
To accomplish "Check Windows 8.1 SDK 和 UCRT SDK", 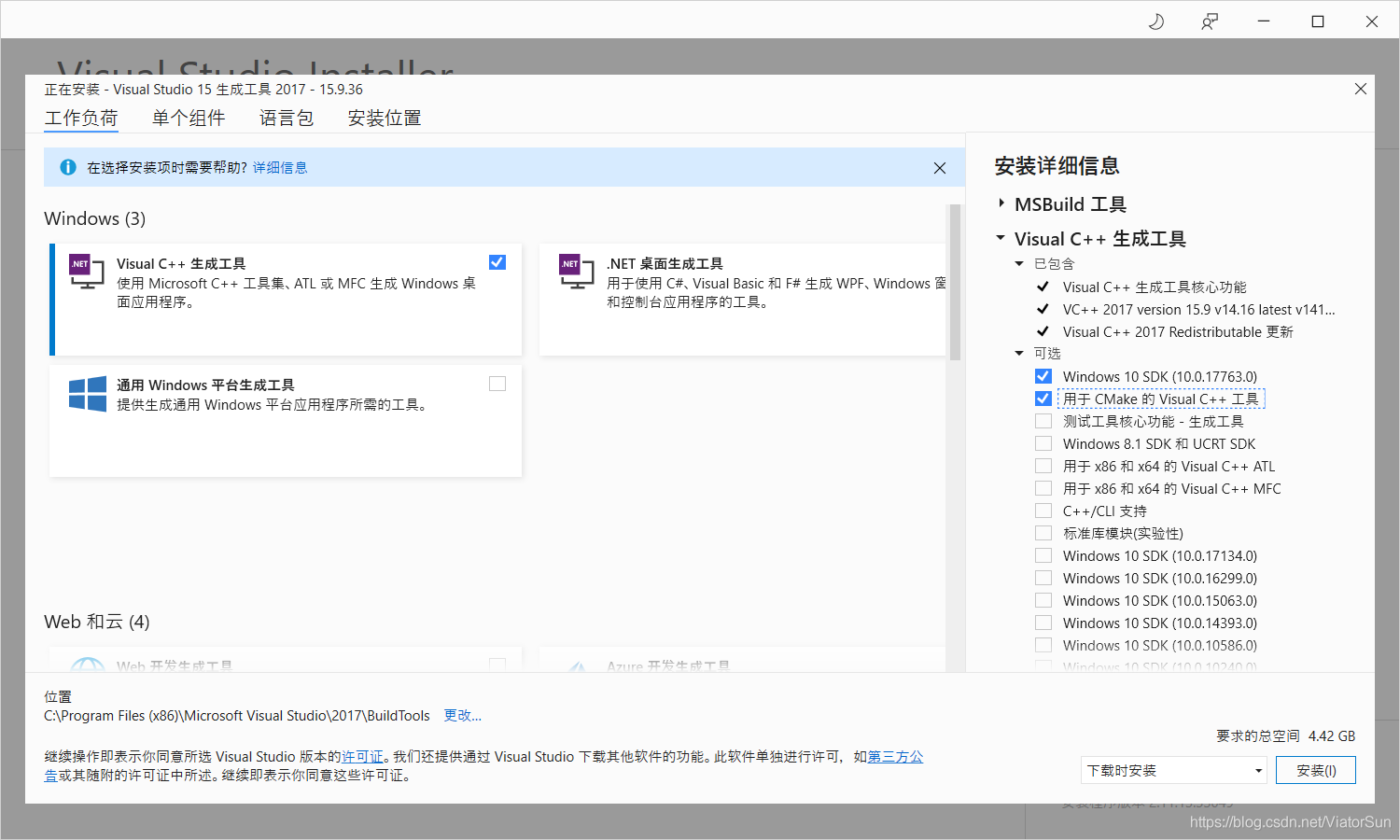I will click(1043, 443).
